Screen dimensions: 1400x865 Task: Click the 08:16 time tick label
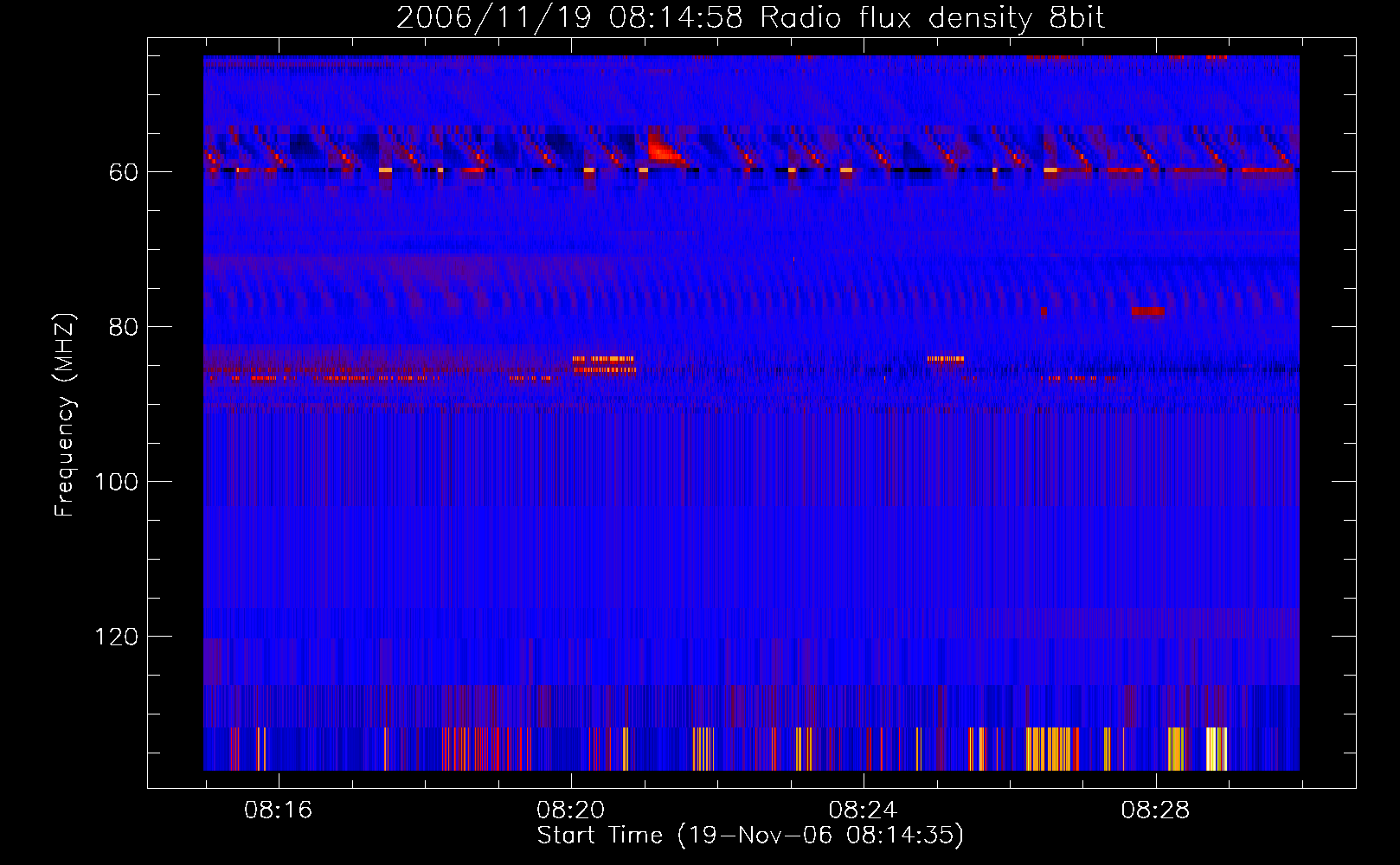279,811
